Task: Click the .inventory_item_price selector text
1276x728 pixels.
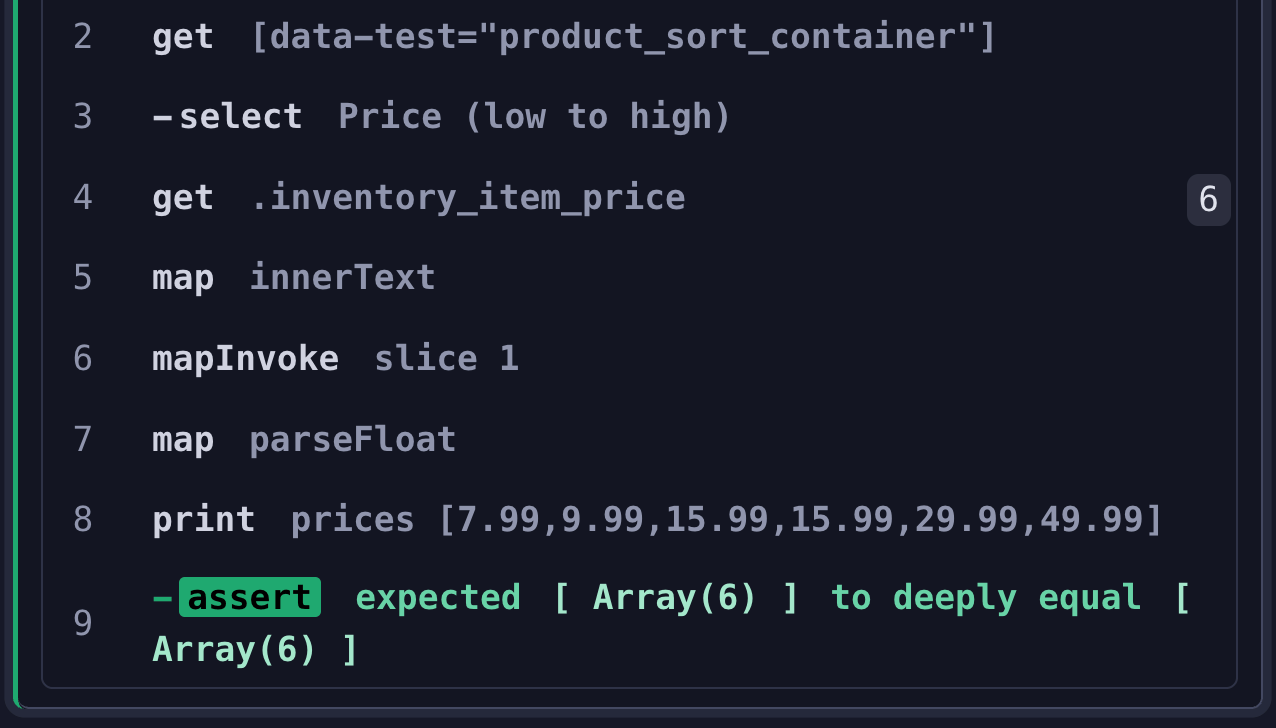Action: tap(468, 198)
